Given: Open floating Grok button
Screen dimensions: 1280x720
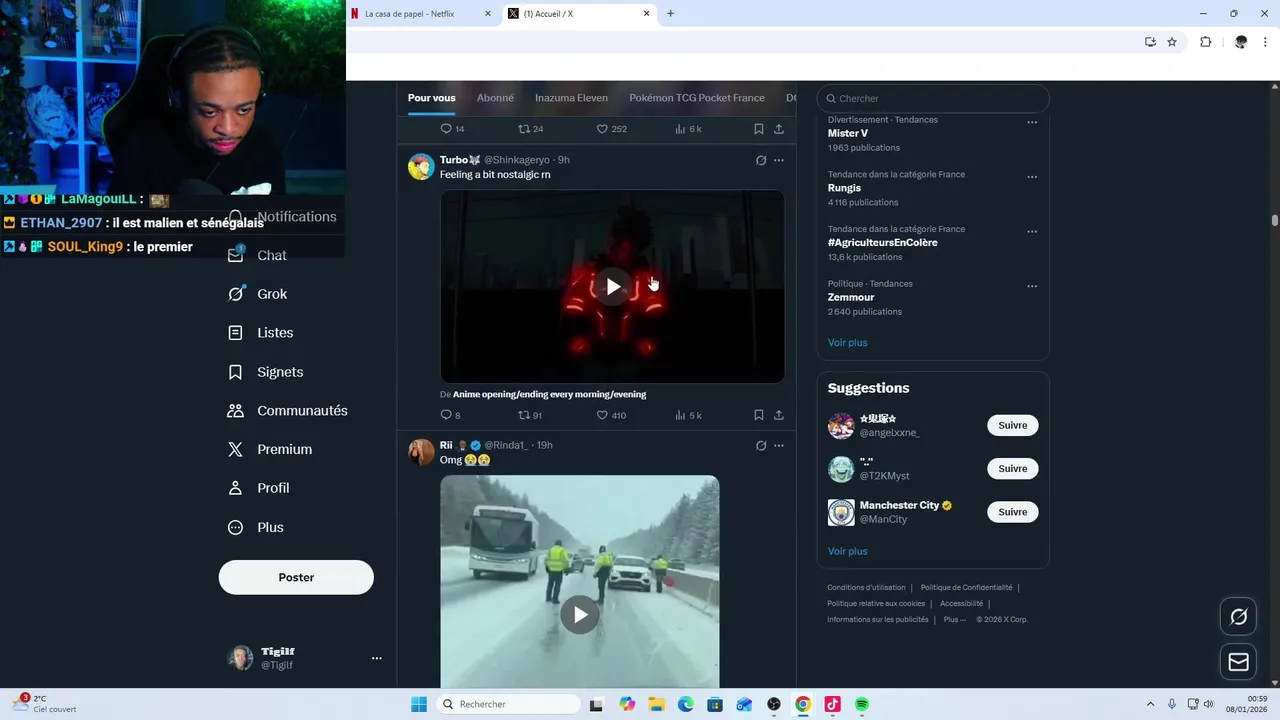Looking at the screenshot, I should 1238,617.
